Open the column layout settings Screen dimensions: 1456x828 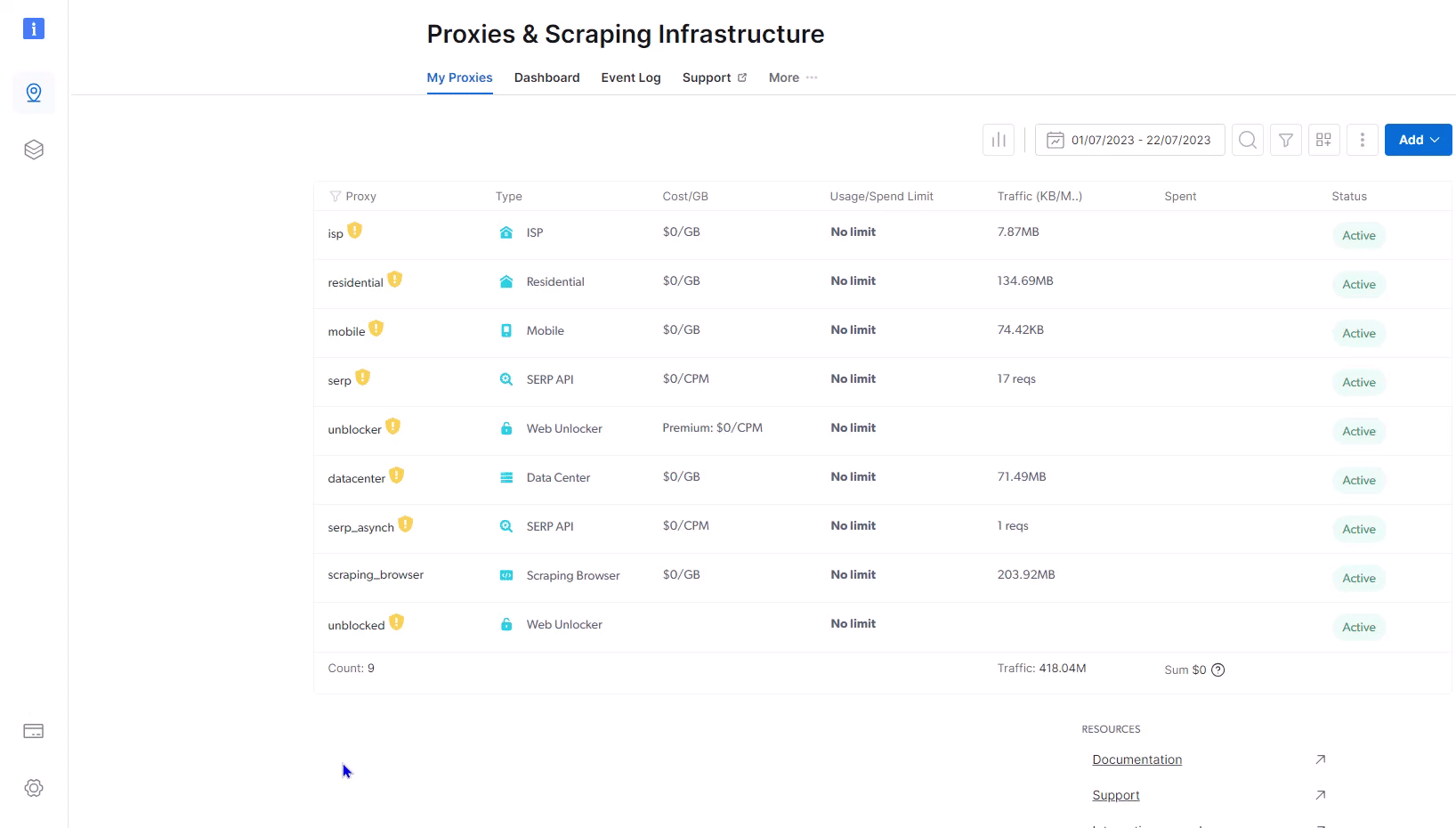tap(1323, 140)
